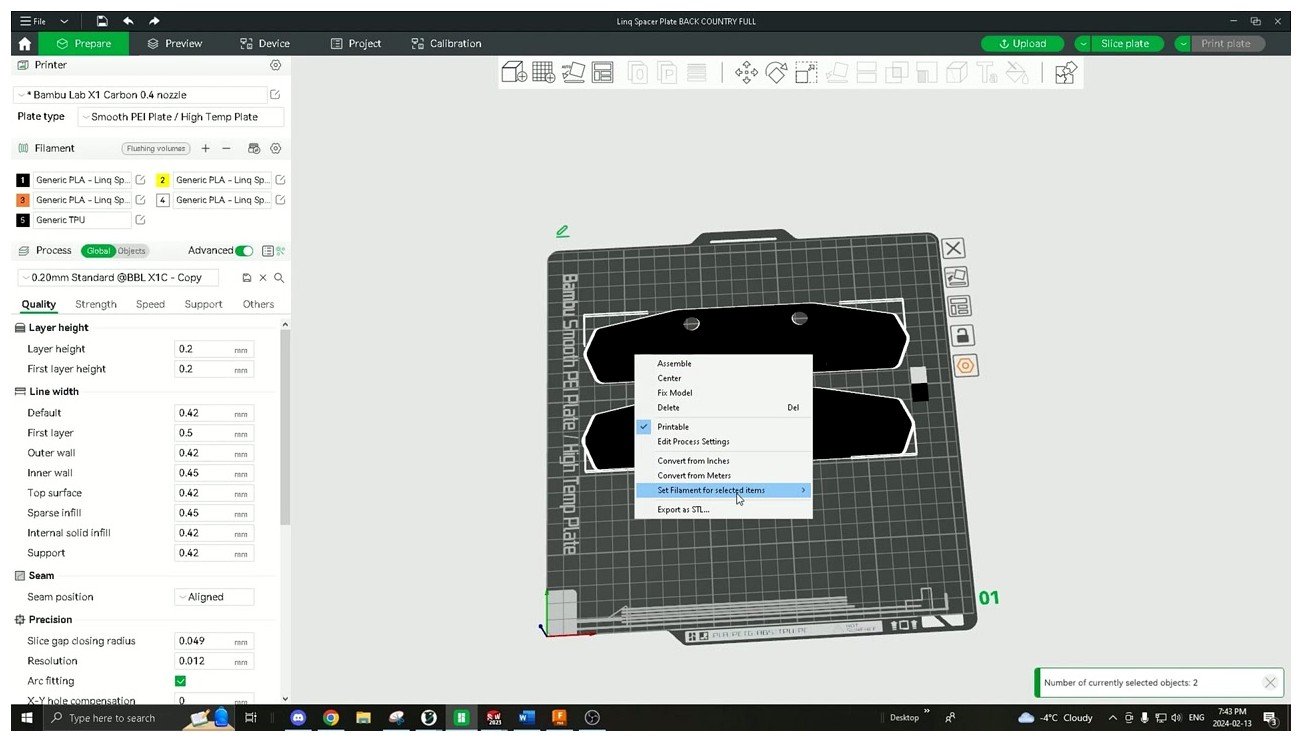
Task: Open the Calibration tab
Action: [x=446, y=44]
